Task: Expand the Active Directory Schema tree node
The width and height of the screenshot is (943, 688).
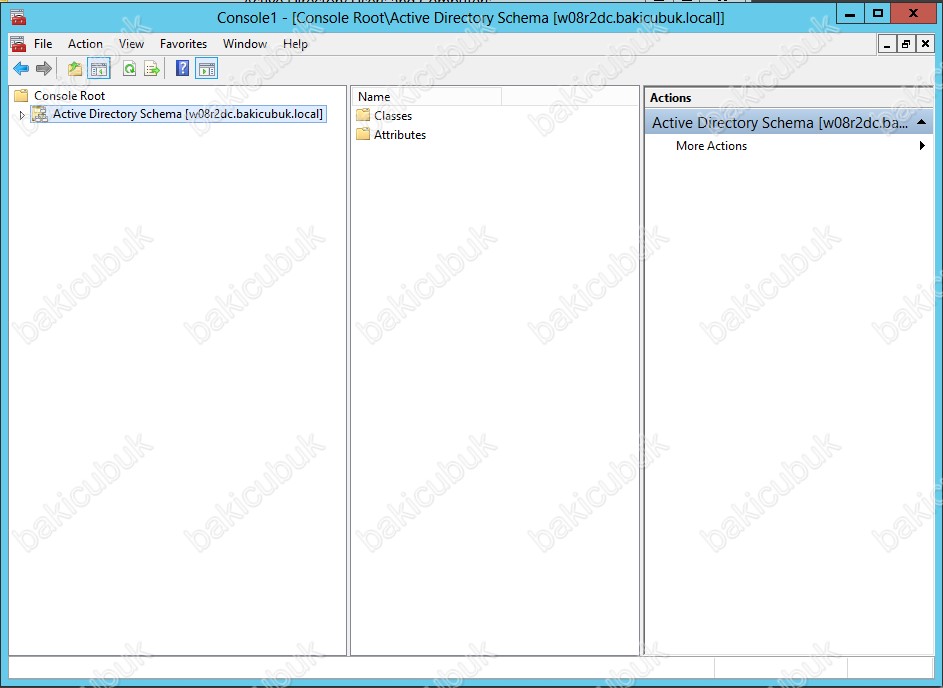Action: coord(22,114)
